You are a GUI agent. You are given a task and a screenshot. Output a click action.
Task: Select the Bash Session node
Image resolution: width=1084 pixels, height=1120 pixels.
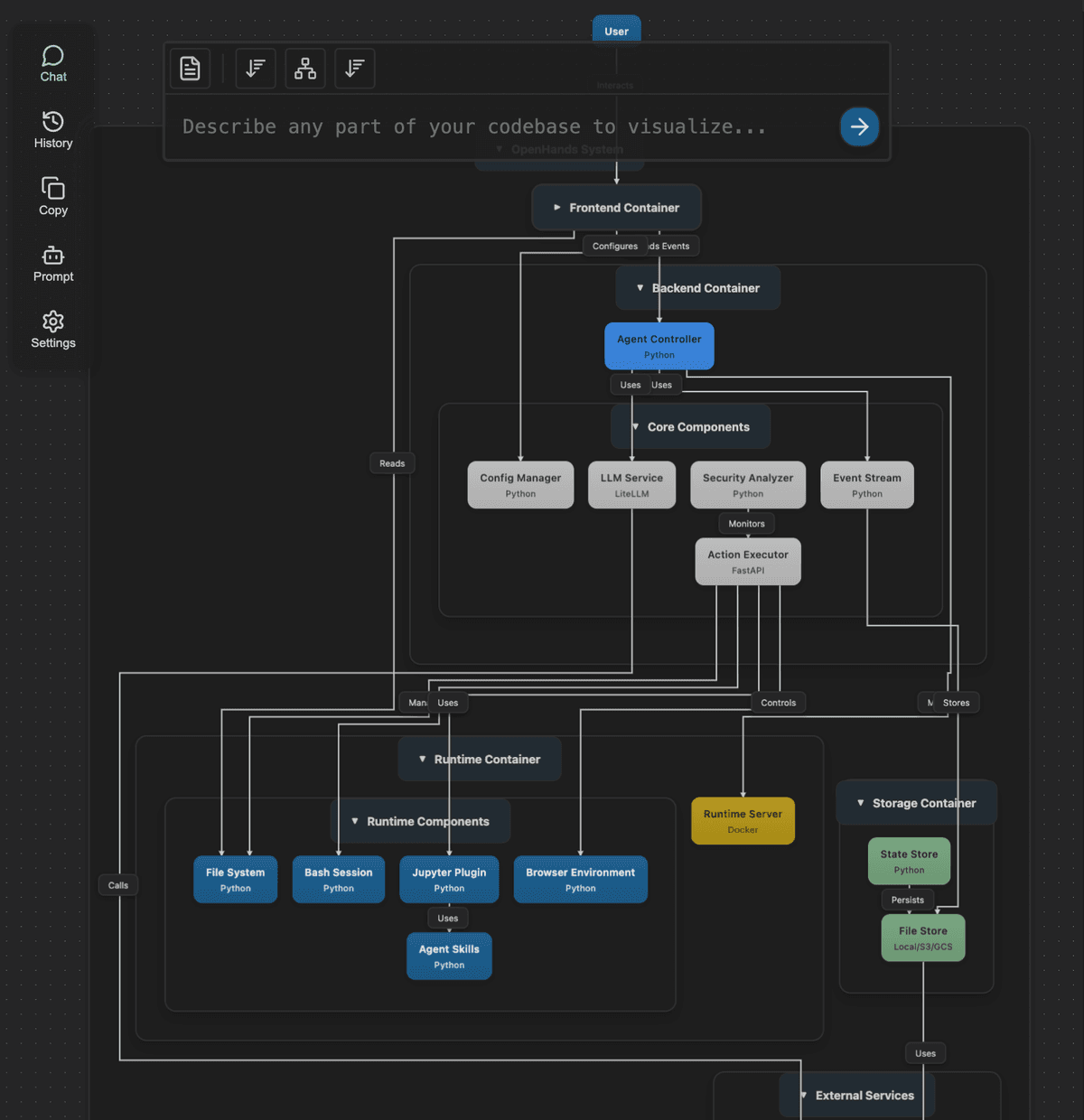click(339, 880)
